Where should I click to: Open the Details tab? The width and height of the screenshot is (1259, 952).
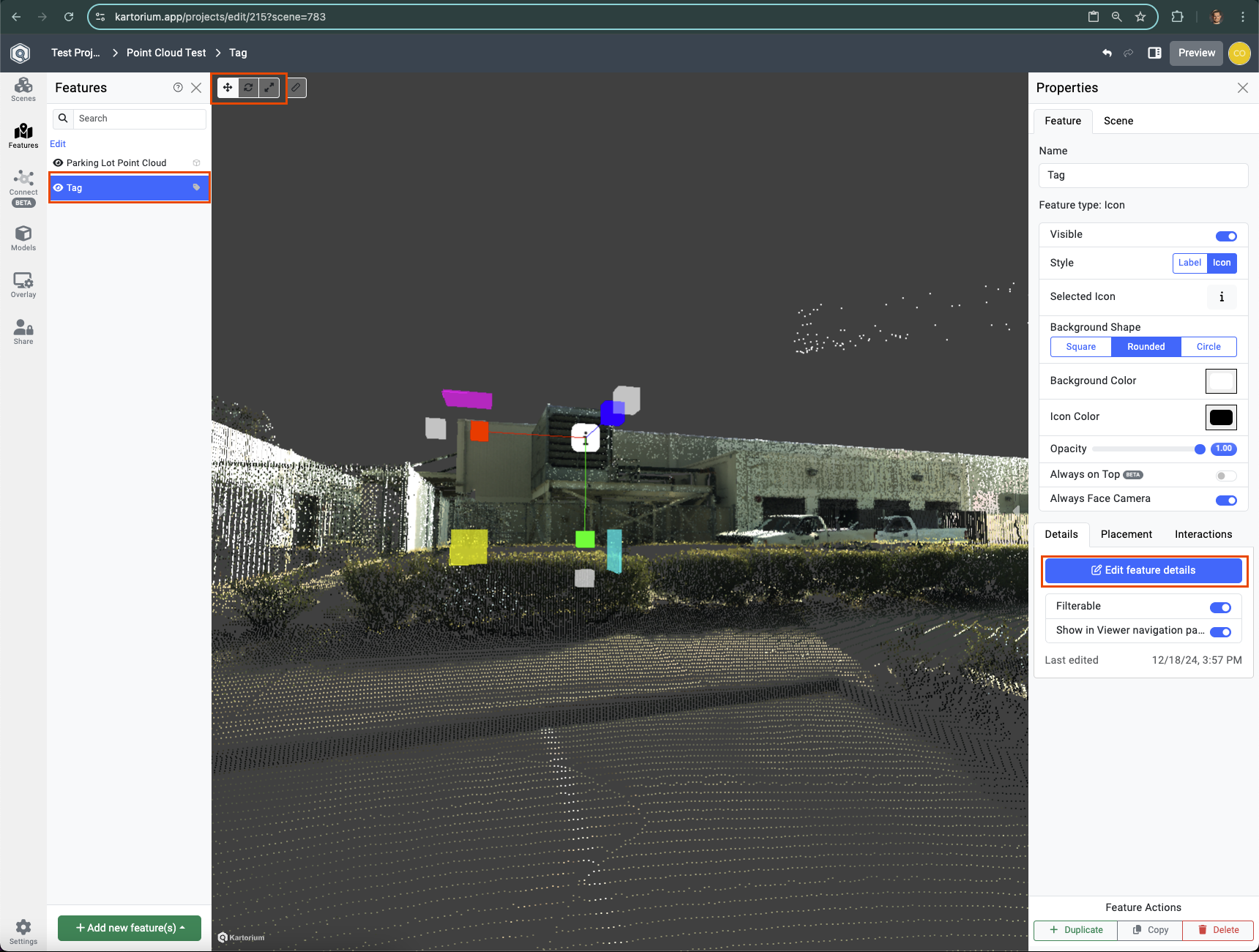(1061, 534)
